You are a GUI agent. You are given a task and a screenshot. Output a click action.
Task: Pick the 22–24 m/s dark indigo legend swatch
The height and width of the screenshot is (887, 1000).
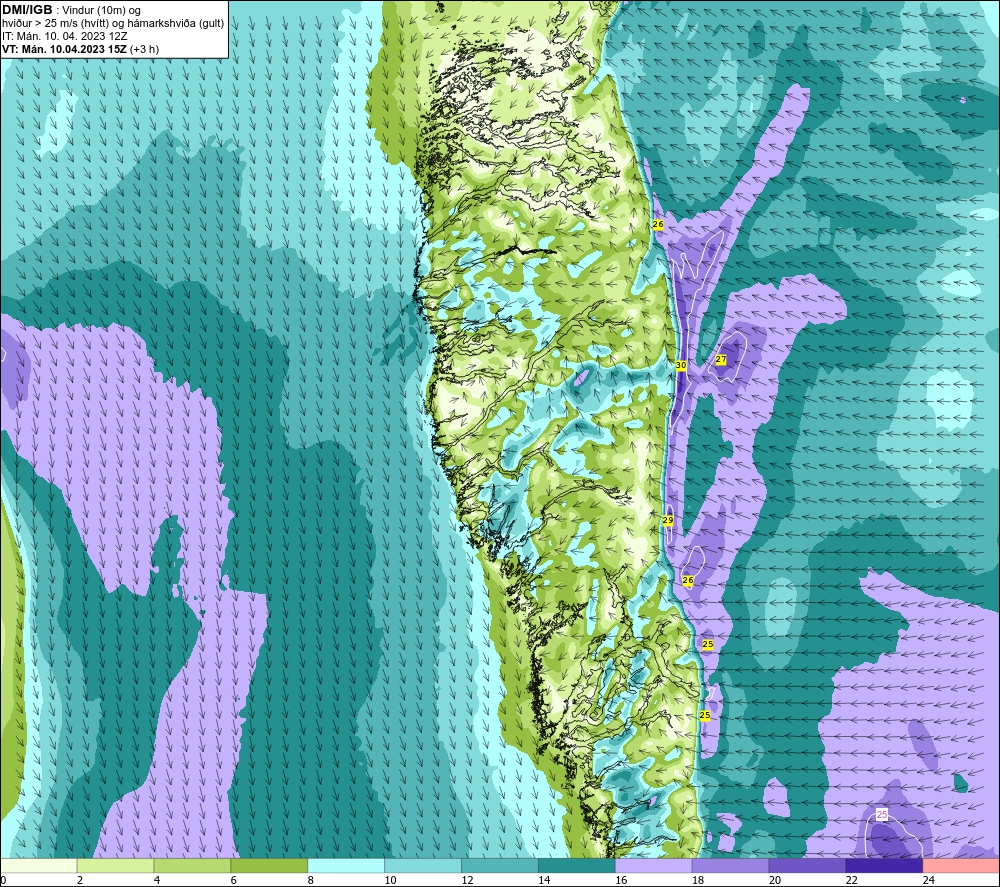tap(884, 865)
